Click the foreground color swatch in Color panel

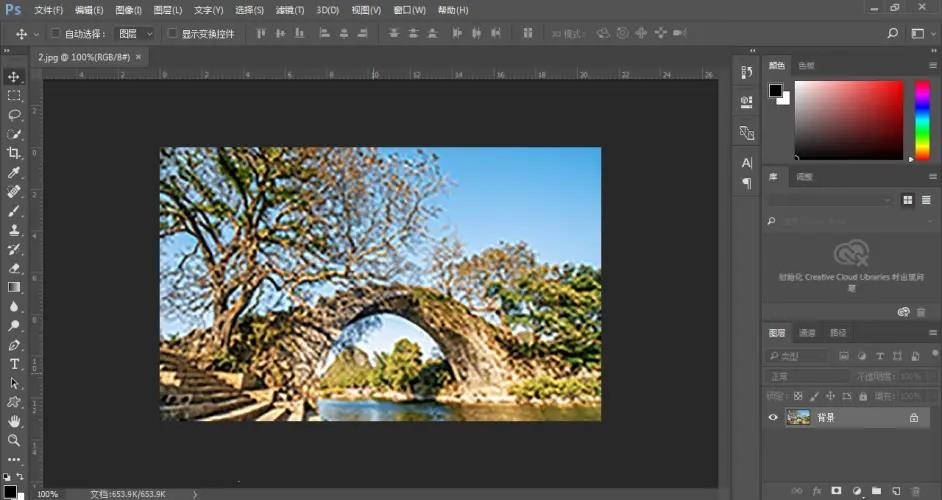(775, 91)
